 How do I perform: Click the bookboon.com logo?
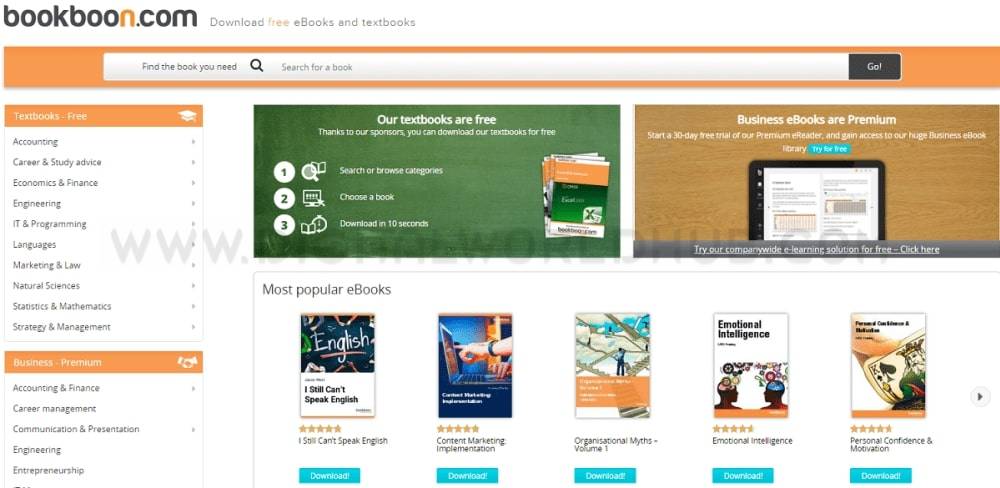pyautogui.click(x=101, y=15)
